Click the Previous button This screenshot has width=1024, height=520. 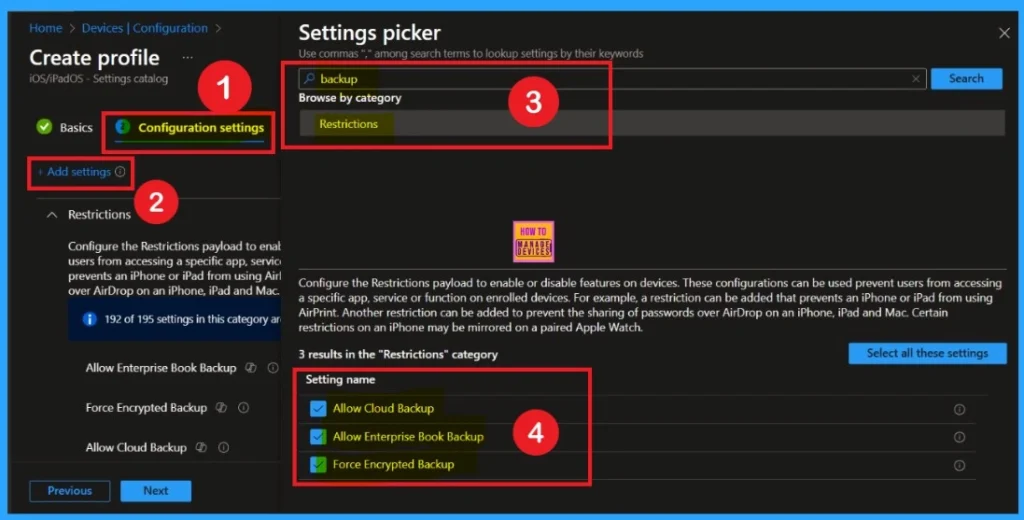(70, 491)
